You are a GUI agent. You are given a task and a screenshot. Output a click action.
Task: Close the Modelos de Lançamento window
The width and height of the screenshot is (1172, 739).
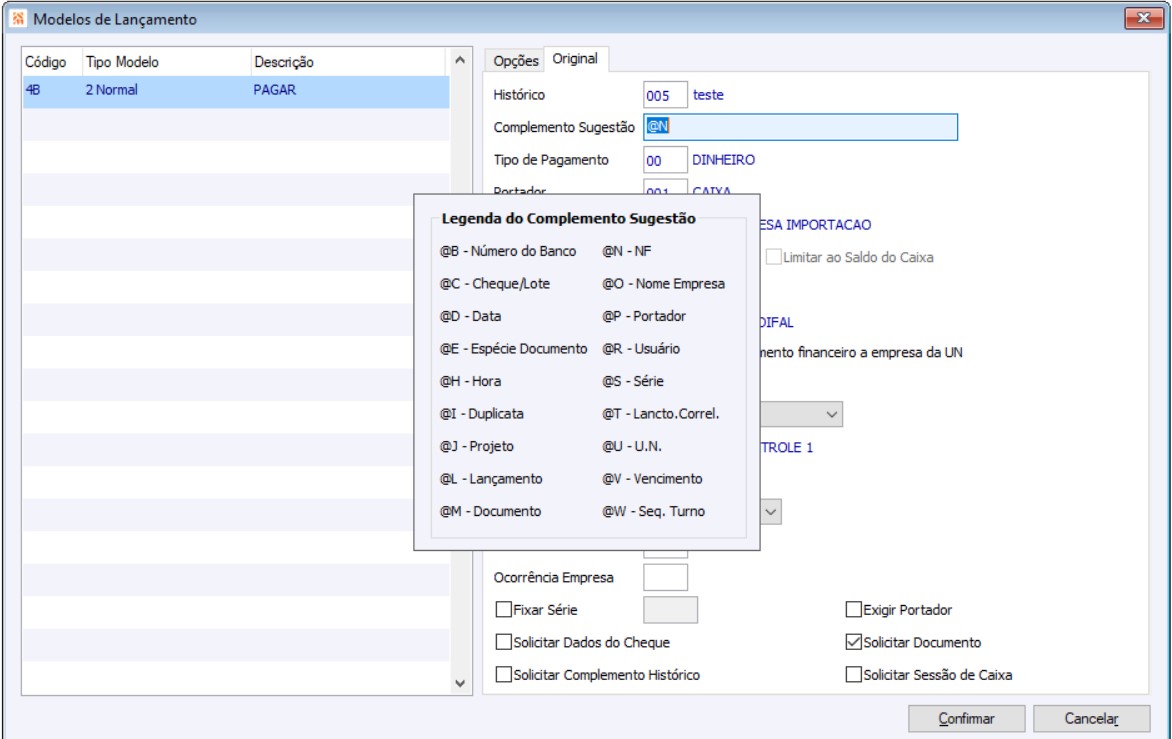pos(1143,18)
